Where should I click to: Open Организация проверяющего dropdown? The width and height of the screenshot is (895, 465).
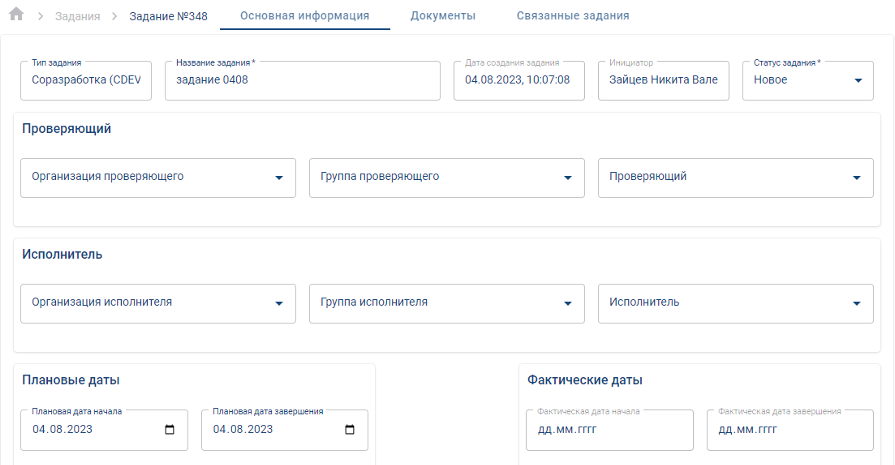click(278, 178)
